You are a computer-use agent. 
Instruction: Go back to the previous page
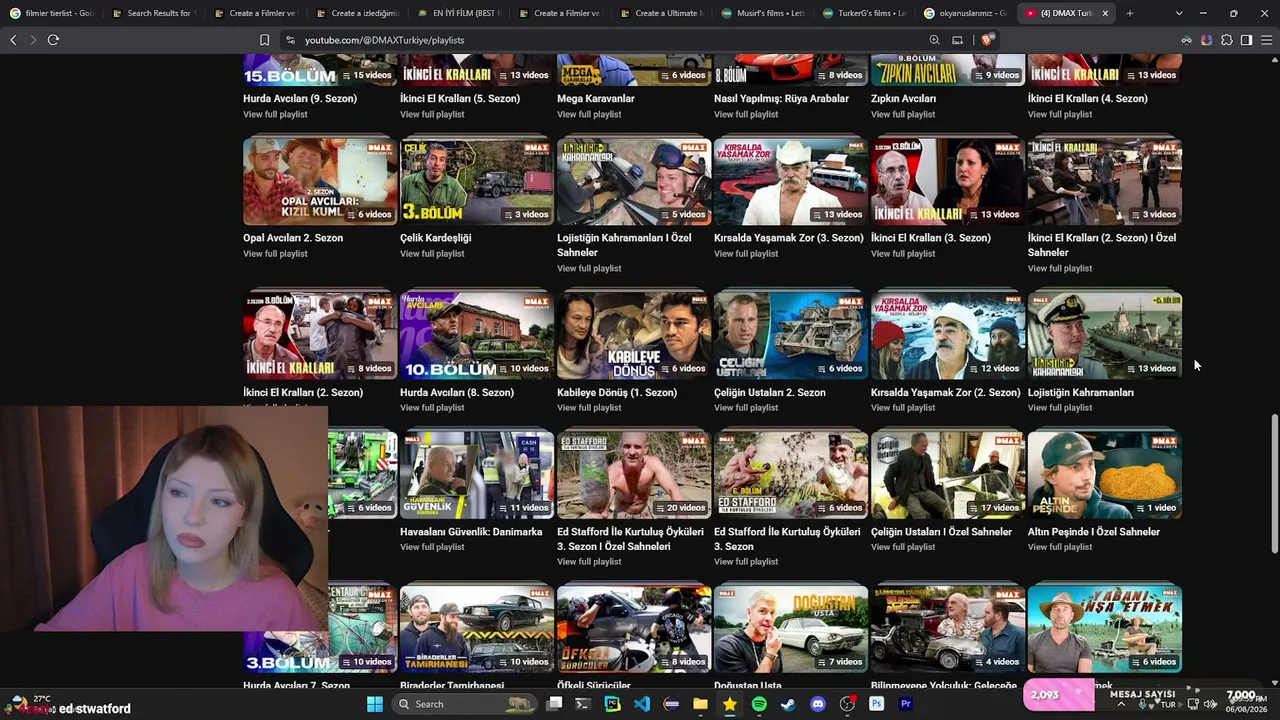[x=13, y=40]
